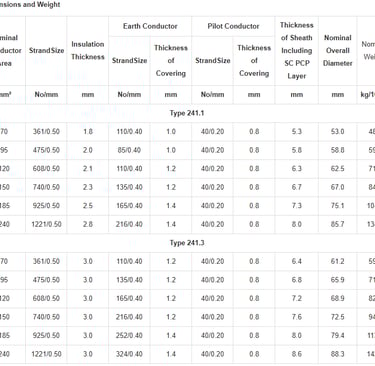Click Thickness of Covering under Earth Conductor

171,60
